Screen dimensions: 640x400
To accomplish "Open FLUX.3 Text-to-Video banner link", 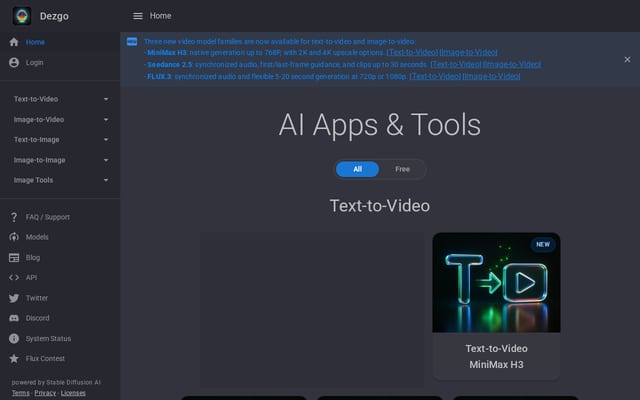I will click(x=435, y=76).
